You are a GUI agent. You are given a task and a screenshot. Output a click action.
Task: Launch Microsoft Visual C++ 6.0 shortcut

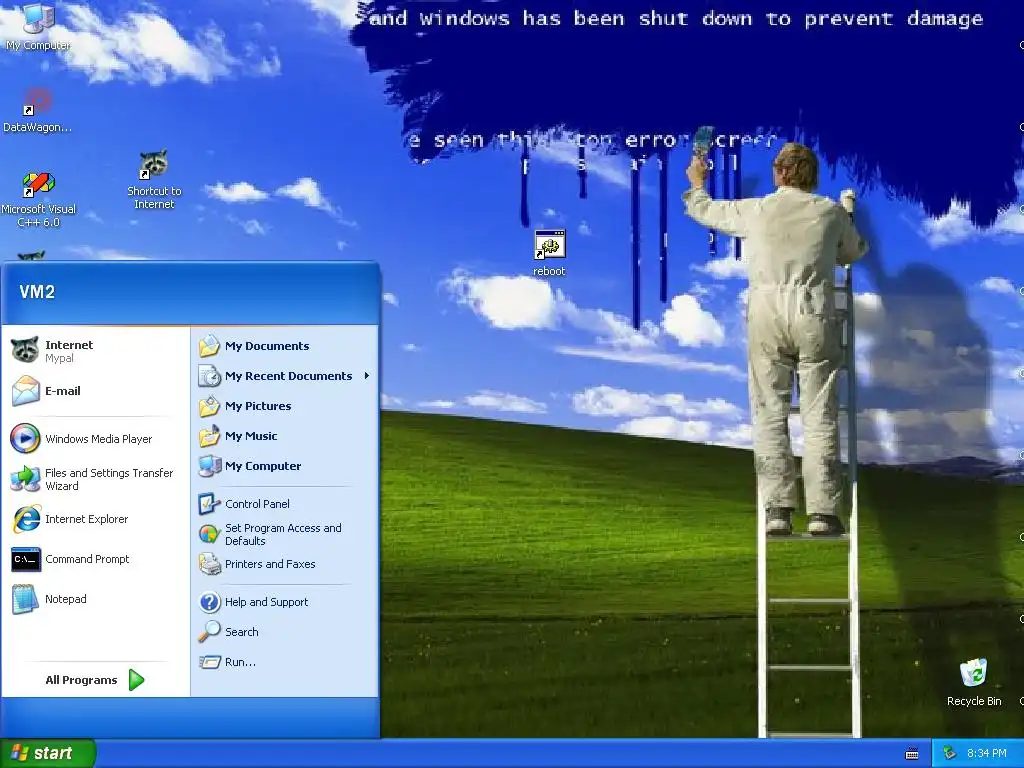[x=39, y=199]
